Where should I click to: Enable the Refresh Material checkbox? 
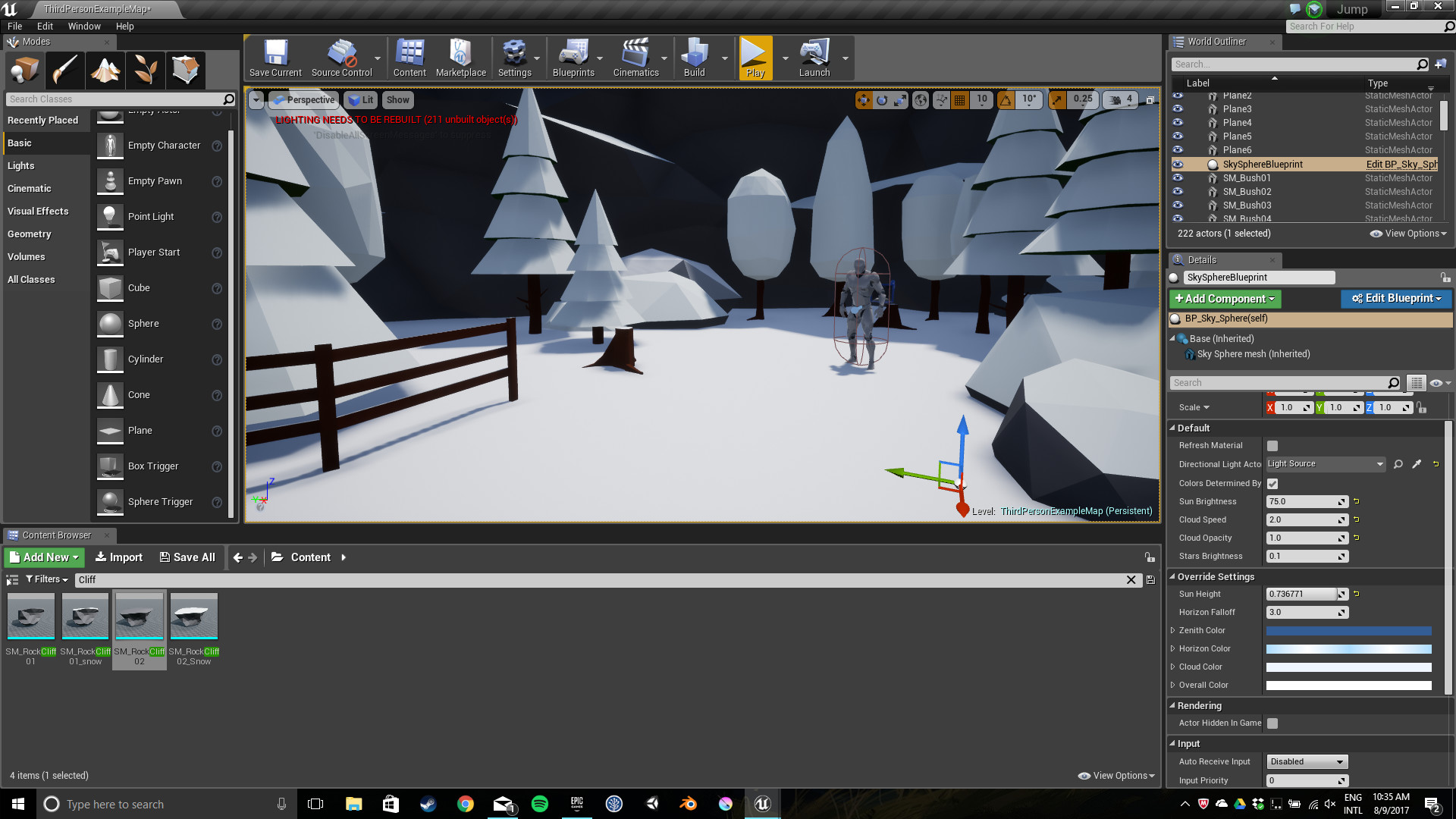point(1272,446)
